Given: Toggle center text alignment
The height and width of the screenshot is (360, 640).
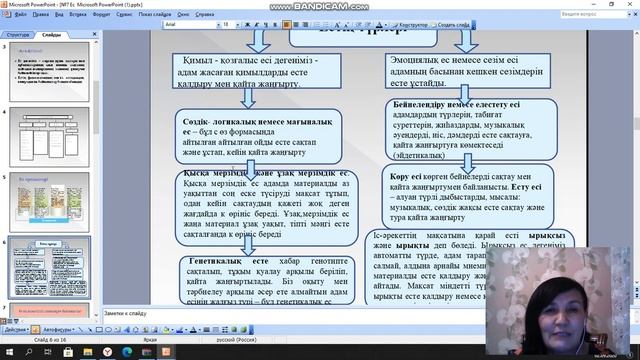Looking at the screenshot, I should click(296, 25).
